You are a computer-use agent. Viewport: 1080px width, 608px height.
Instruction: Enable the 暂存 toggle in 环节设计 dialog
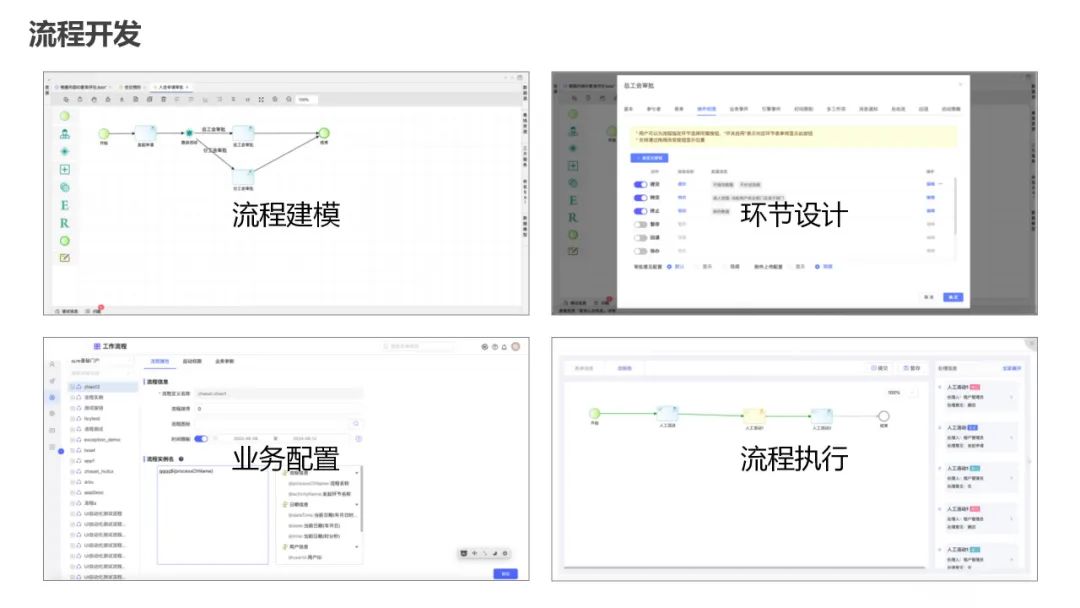pyautogui.click(x=641, y=224)
